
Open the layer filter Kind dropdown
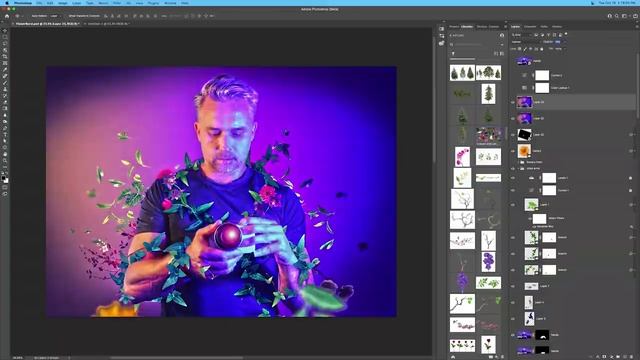(522, 35)
